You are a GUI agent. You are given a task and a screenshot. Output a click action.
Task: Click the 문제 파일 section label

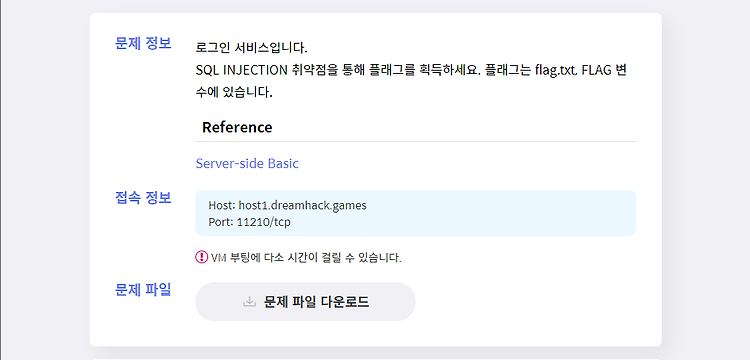tap(143, 290)
